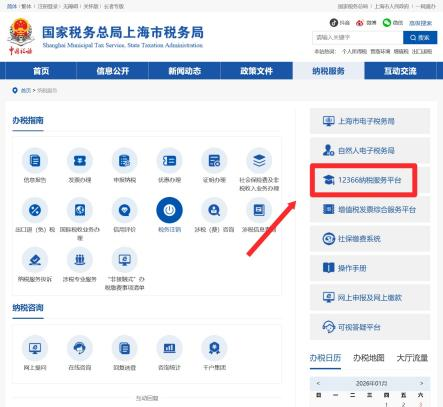The image size is (443, 407).
Task: Open the highlighted 税务注销 power icon
Action: [169, 210]
